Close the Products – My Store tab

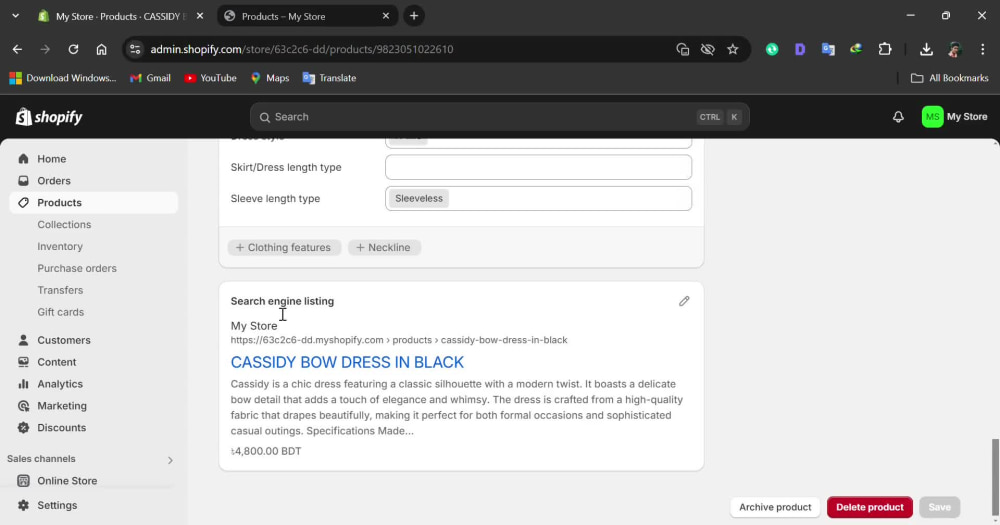click(386, 16)
